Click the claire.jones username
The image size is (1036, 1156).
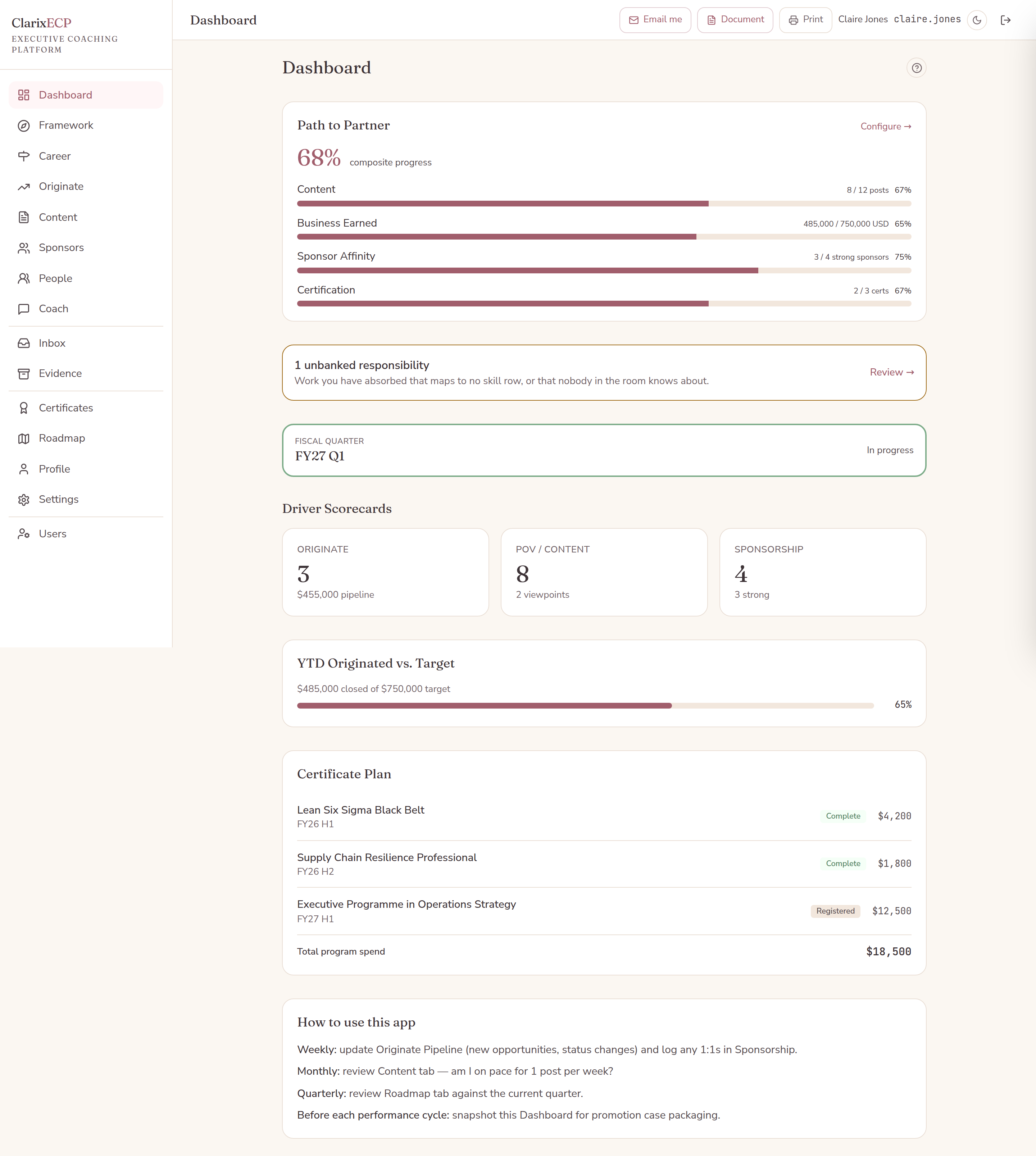(927, 19)
